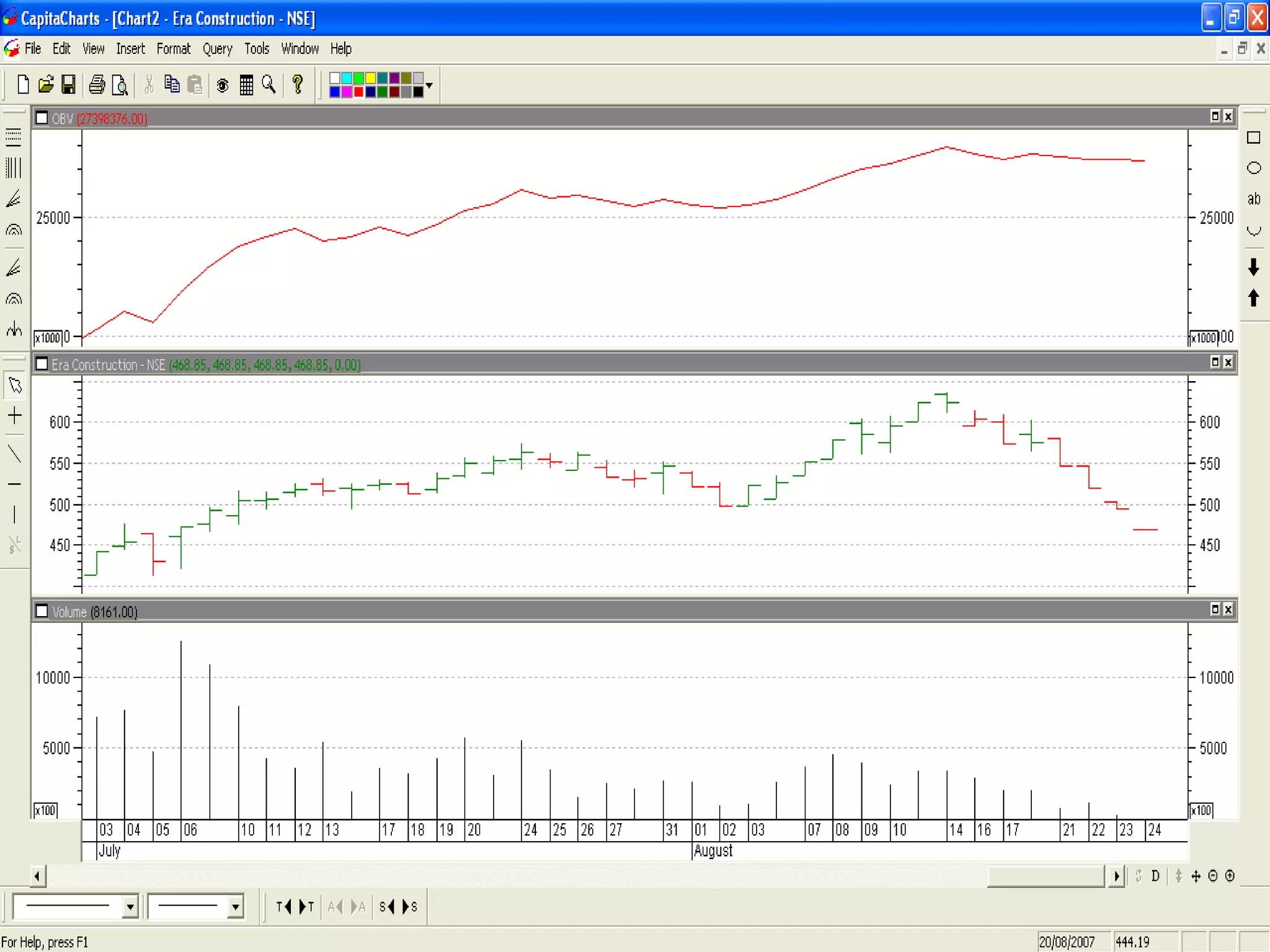Open the Format menu
1270x952 pixels.
pyautogui.click(x=173, y=48)
